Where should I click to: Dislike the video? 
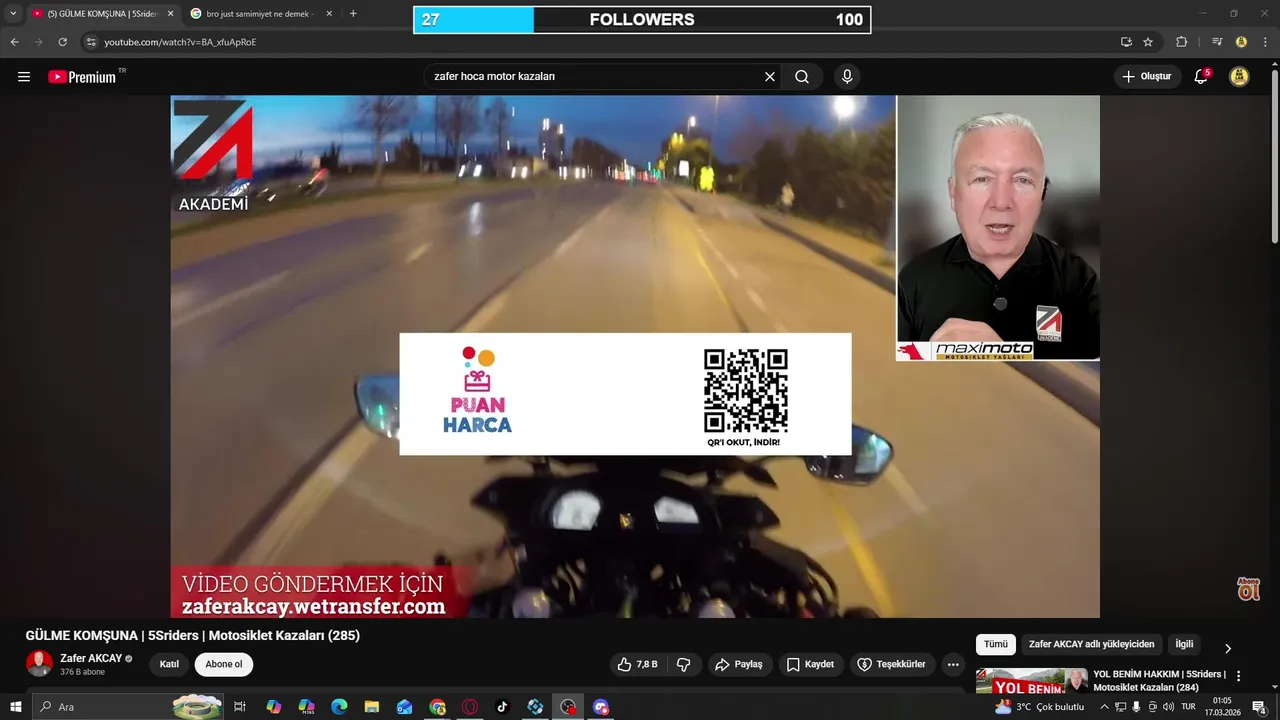pyautogui.click(x=684, y=664)
